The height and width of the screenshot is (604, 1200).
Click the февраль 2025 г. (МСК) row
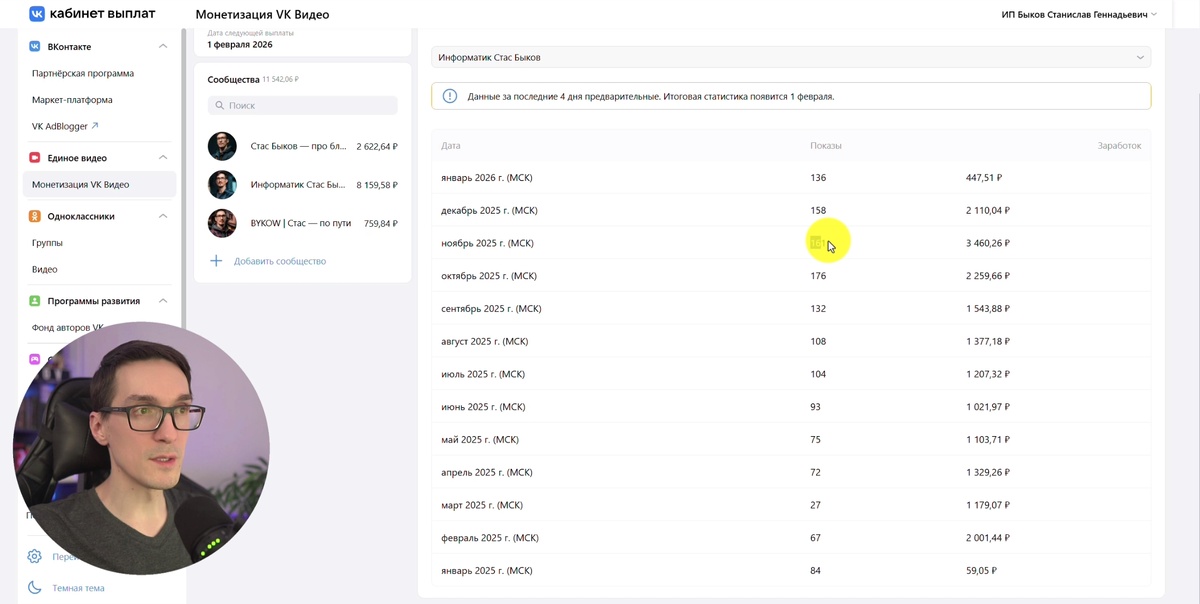click(791, 538)
